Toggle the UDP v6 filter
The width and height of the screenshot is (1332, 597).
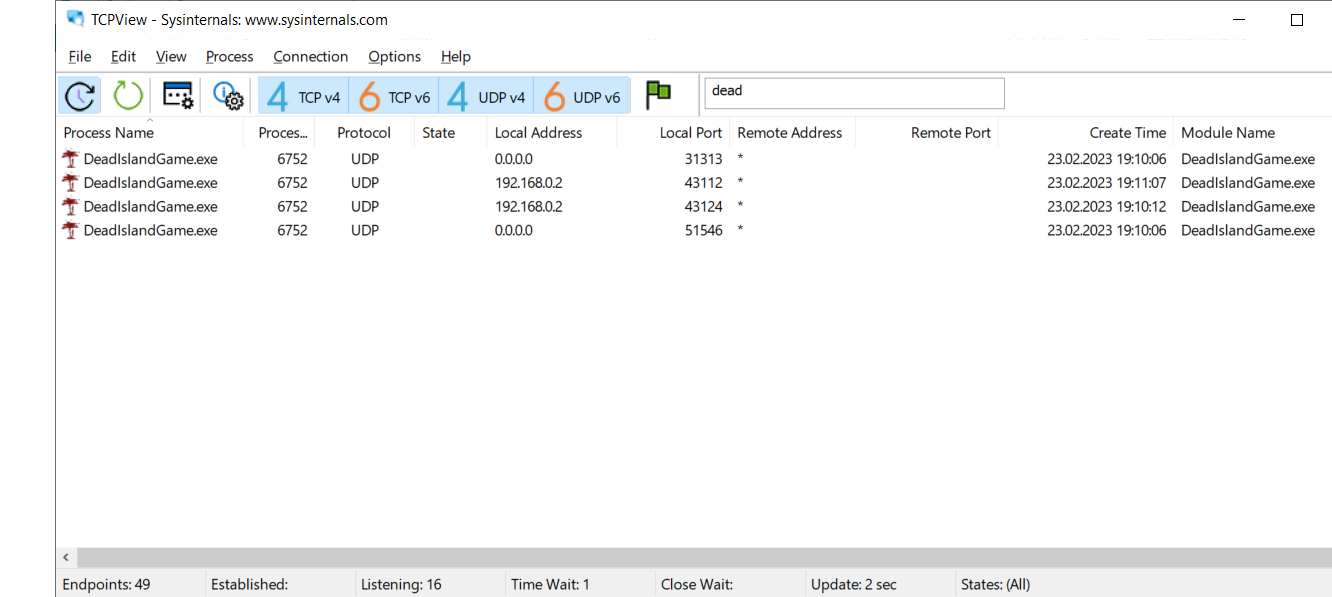tap(582, 96)
